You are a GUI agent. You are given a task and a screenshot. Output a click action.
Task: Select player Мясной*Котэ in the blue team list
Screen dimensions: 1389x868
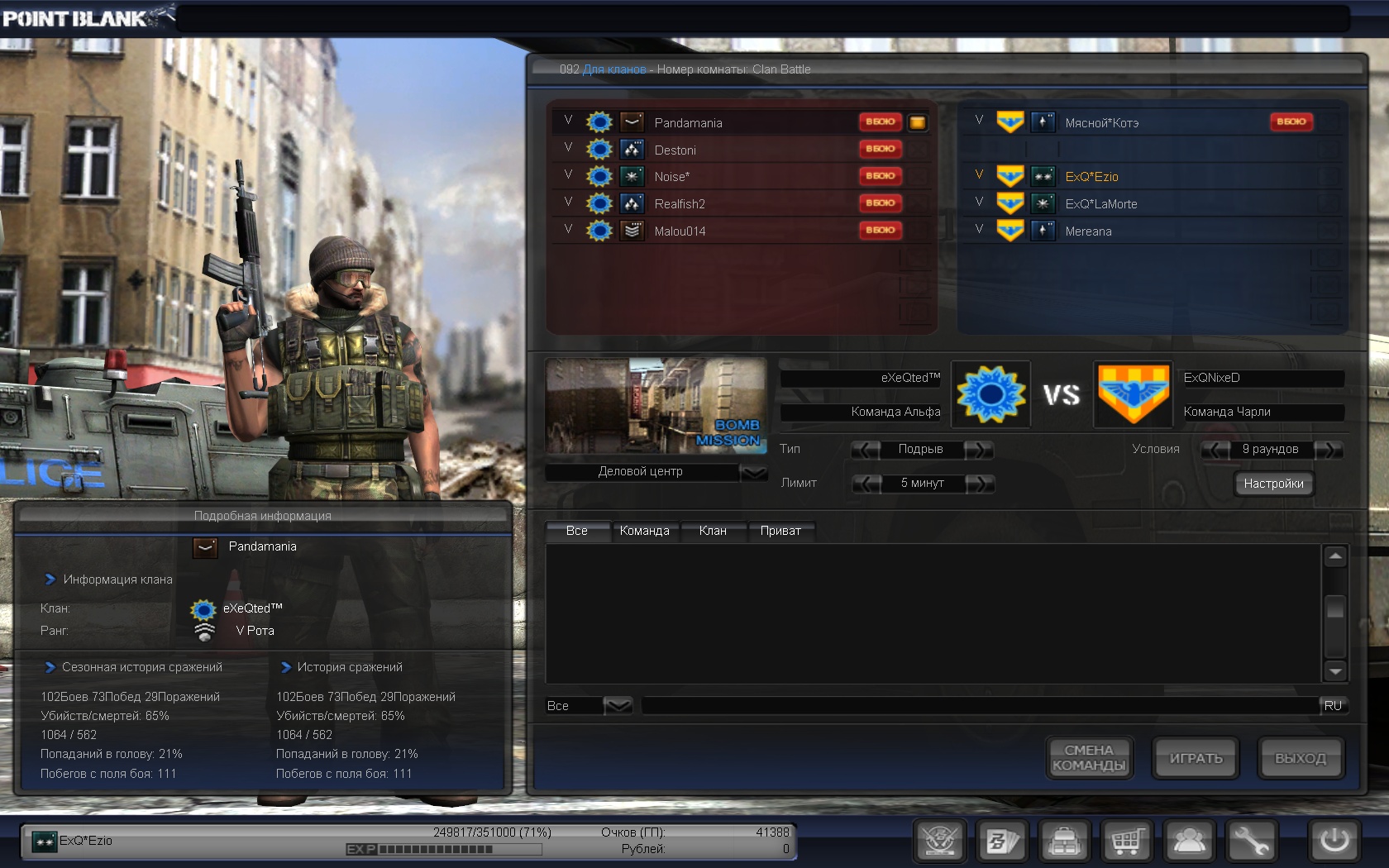click(1153, 122)
